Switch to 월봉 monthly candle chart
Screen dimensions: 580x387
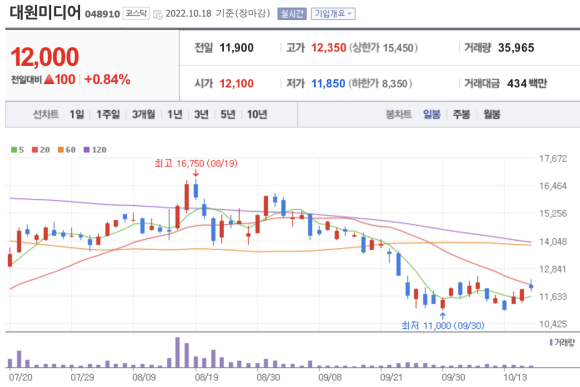coord(492,114)
